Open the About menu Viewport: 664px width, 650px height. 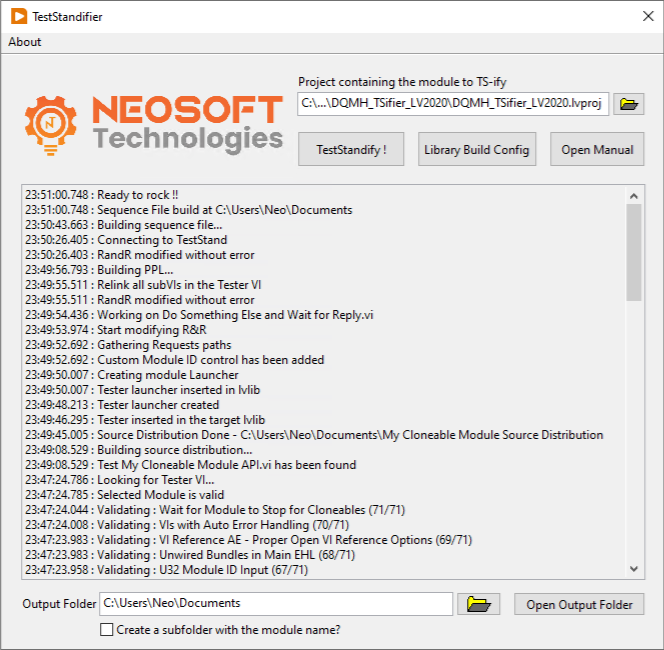pyautogui.click(x=25, y=42)
